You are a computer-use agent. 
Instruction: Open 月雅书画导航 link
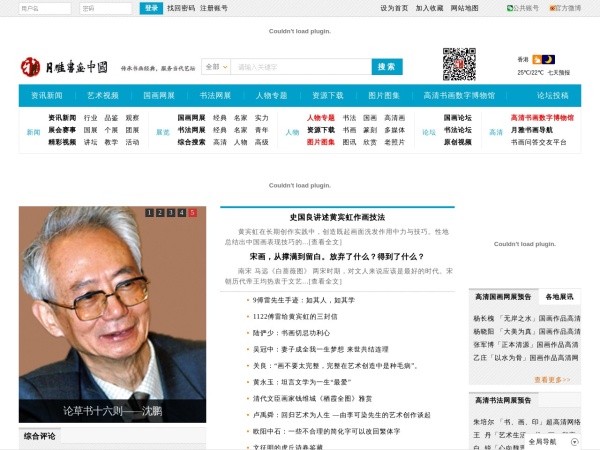(x=532, y=130)
